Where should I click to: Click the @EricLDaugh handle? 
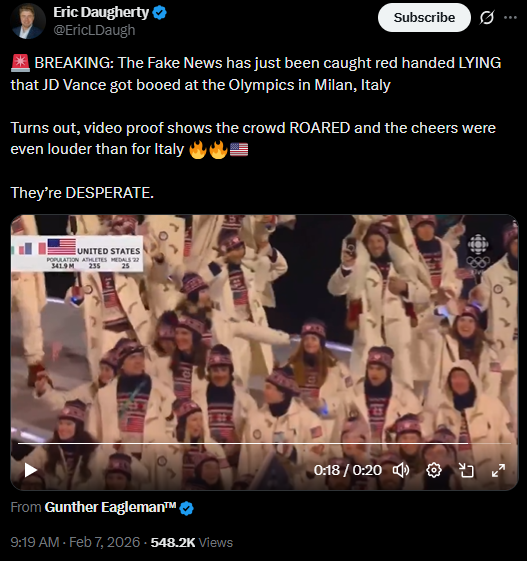pos(94,30)
